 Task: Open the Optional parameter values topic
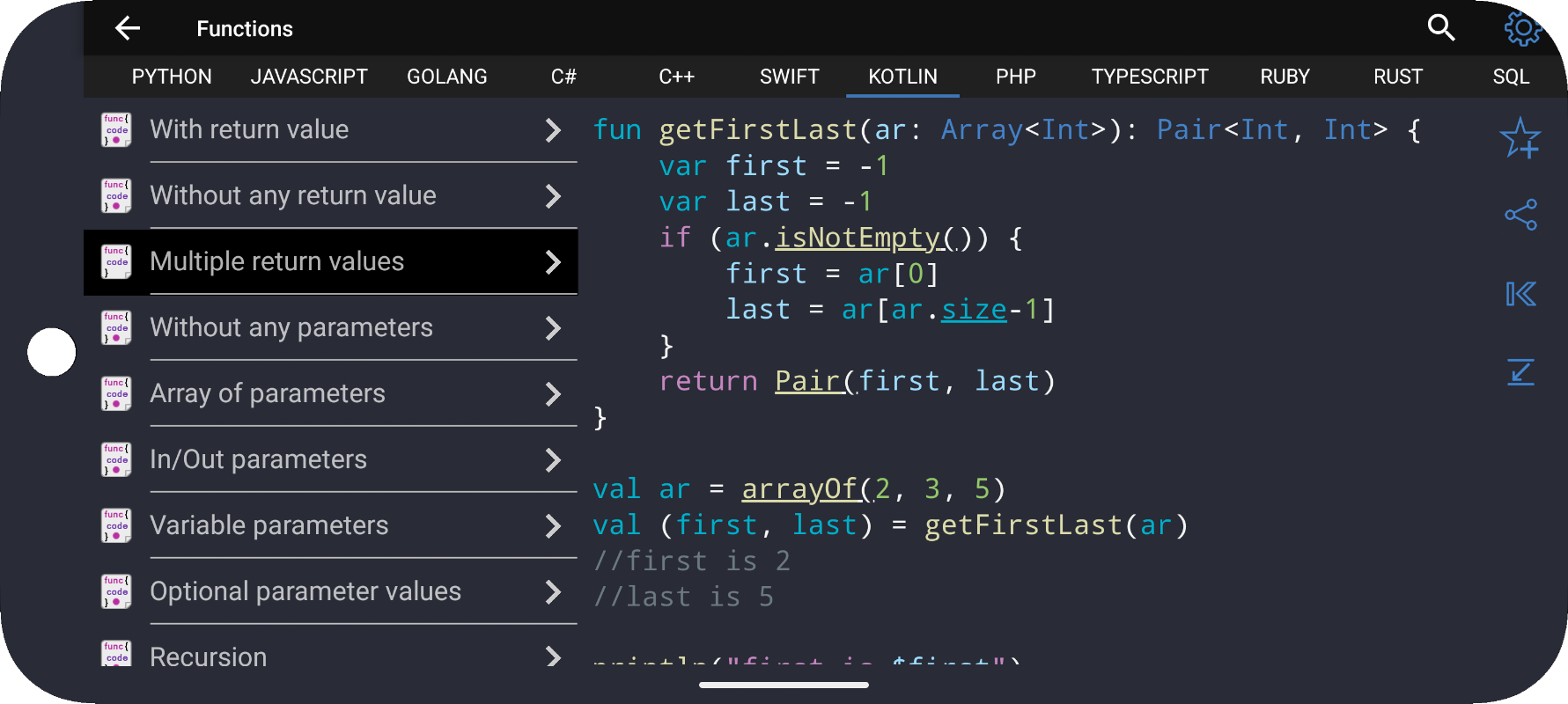[x=331, y=591]
